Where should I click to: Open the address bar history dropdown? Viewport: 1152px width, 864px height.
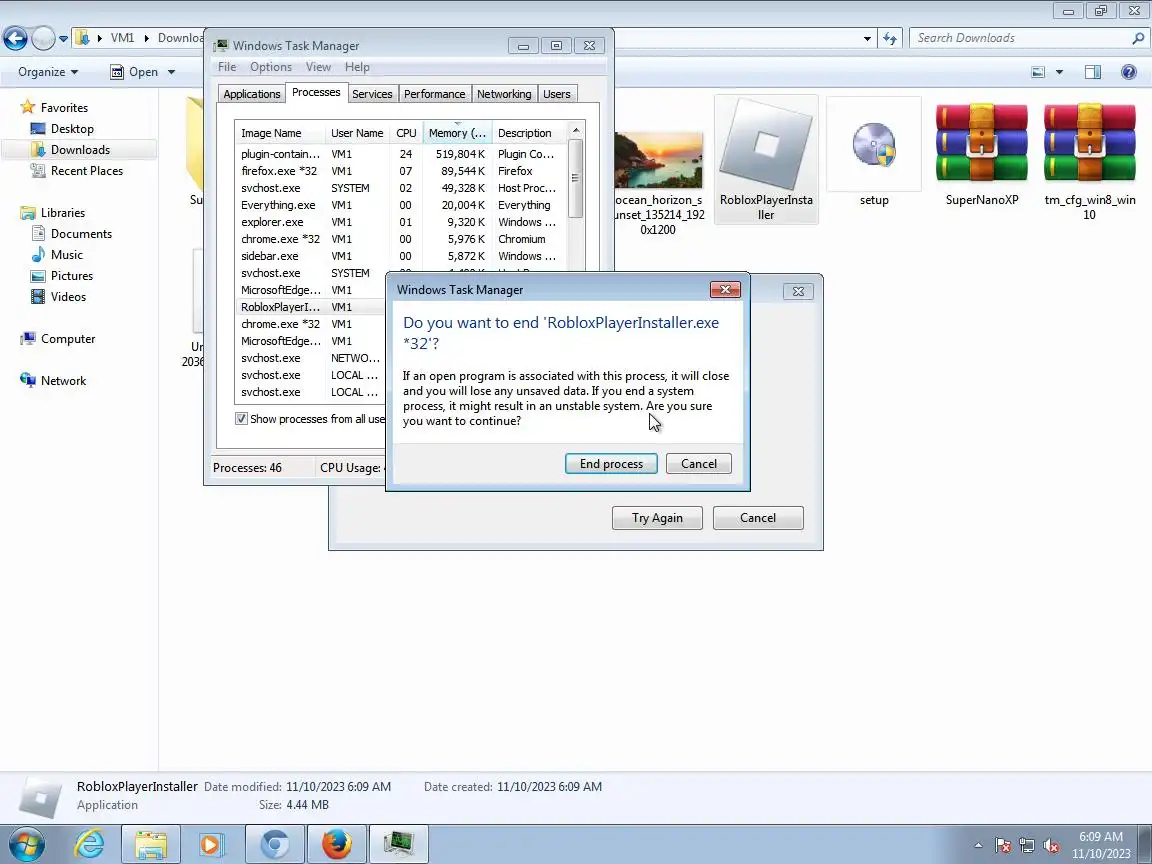coord(867,38)
